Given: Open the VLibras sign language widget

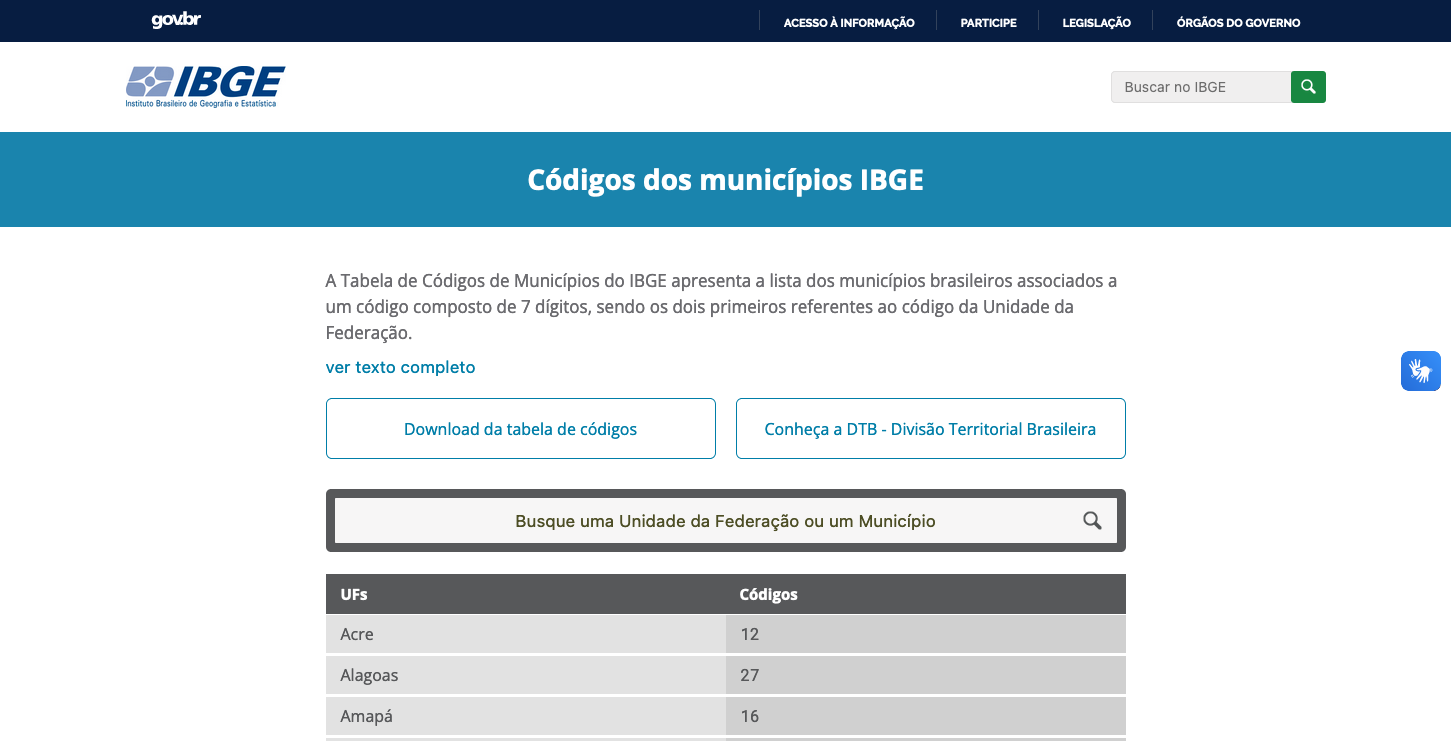Looking at the screenshot, I should point(1420,371).
